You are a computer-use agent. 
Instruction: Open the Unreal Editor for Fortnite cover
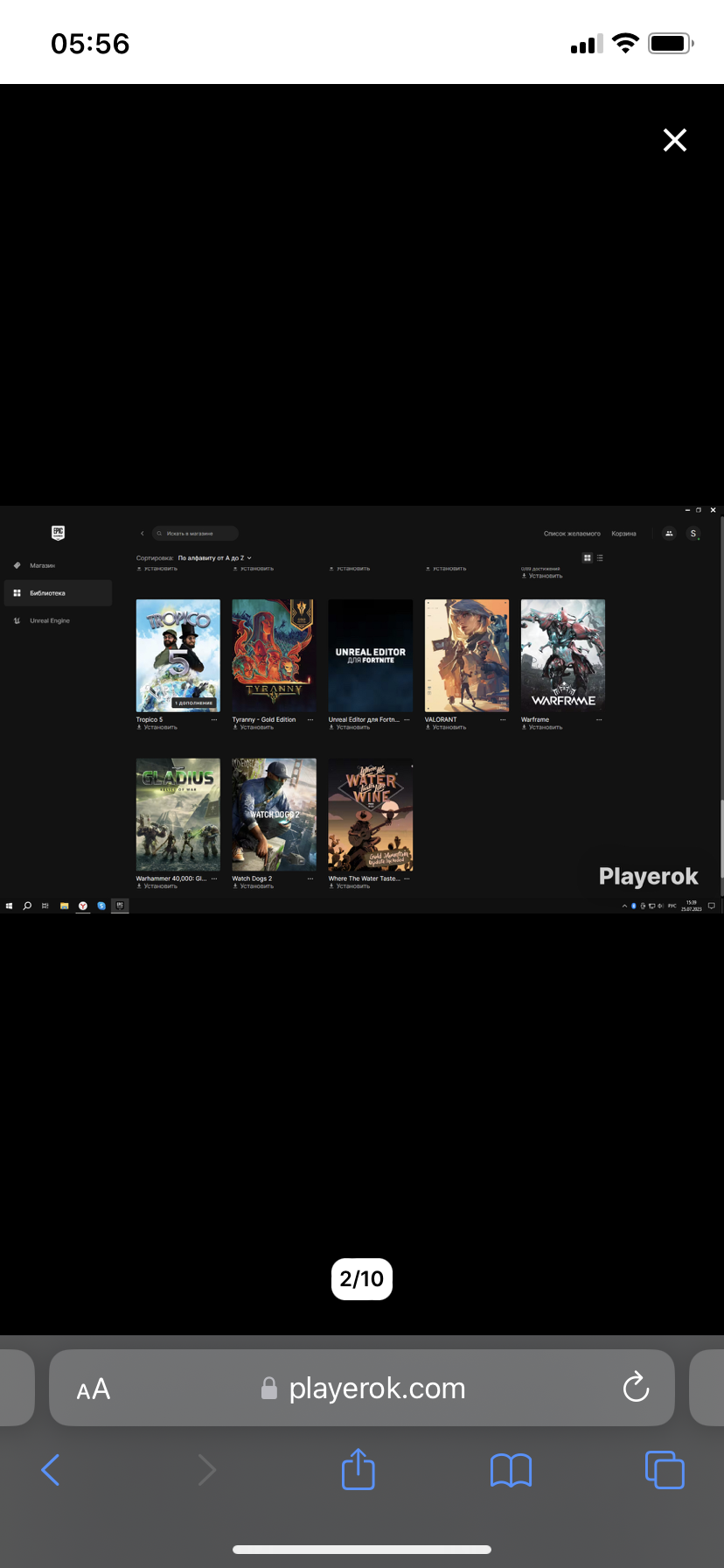point(371,655)
